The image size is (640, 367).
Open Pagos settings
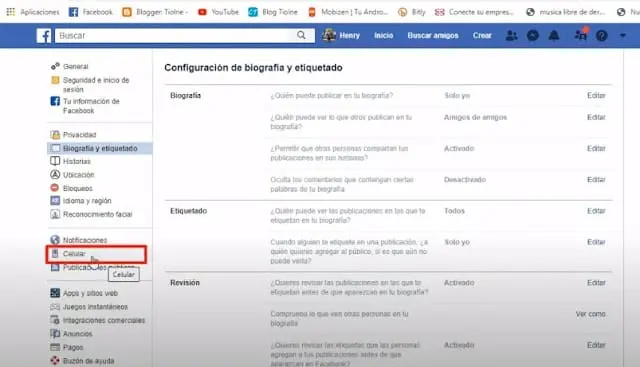73,347
